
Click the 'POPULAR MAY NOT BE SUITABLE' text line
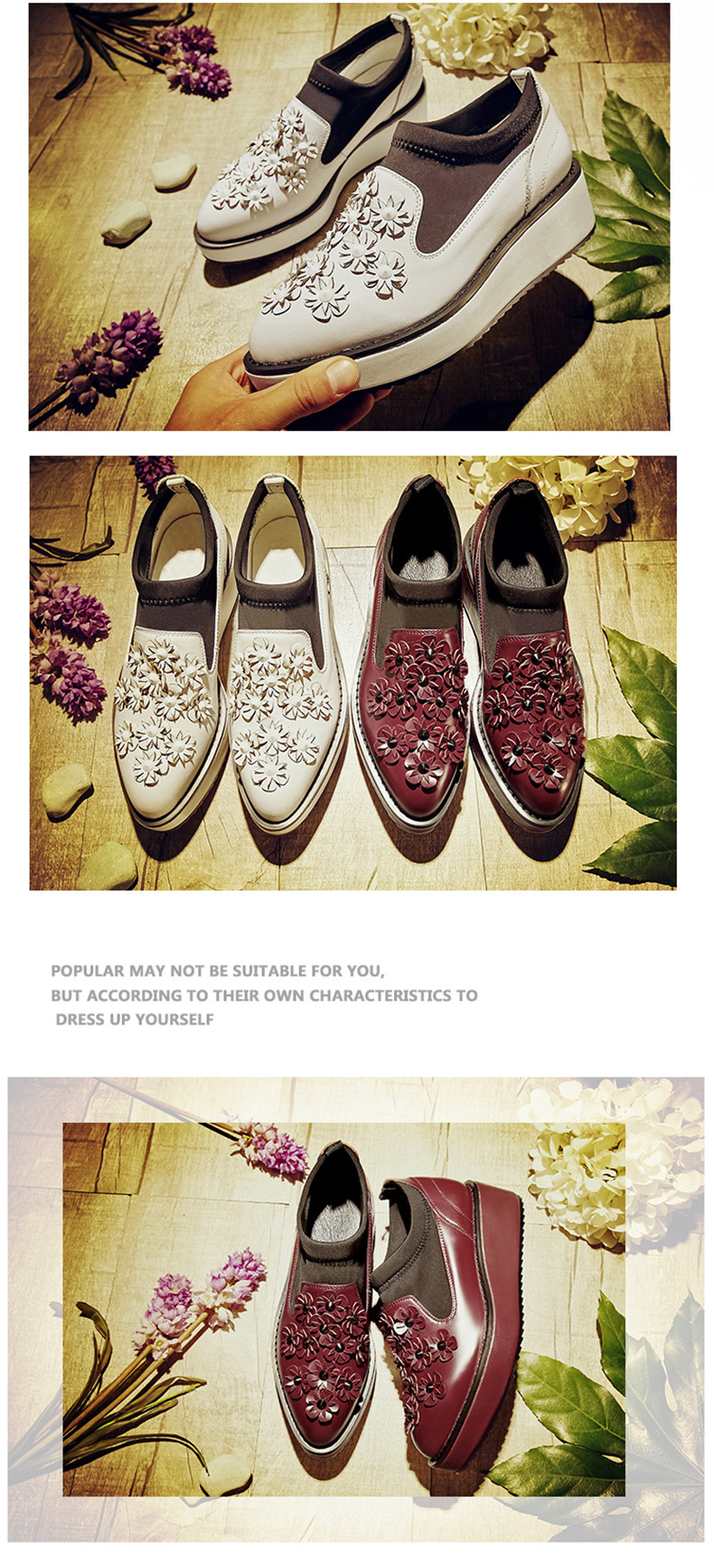tap(218, 971)
